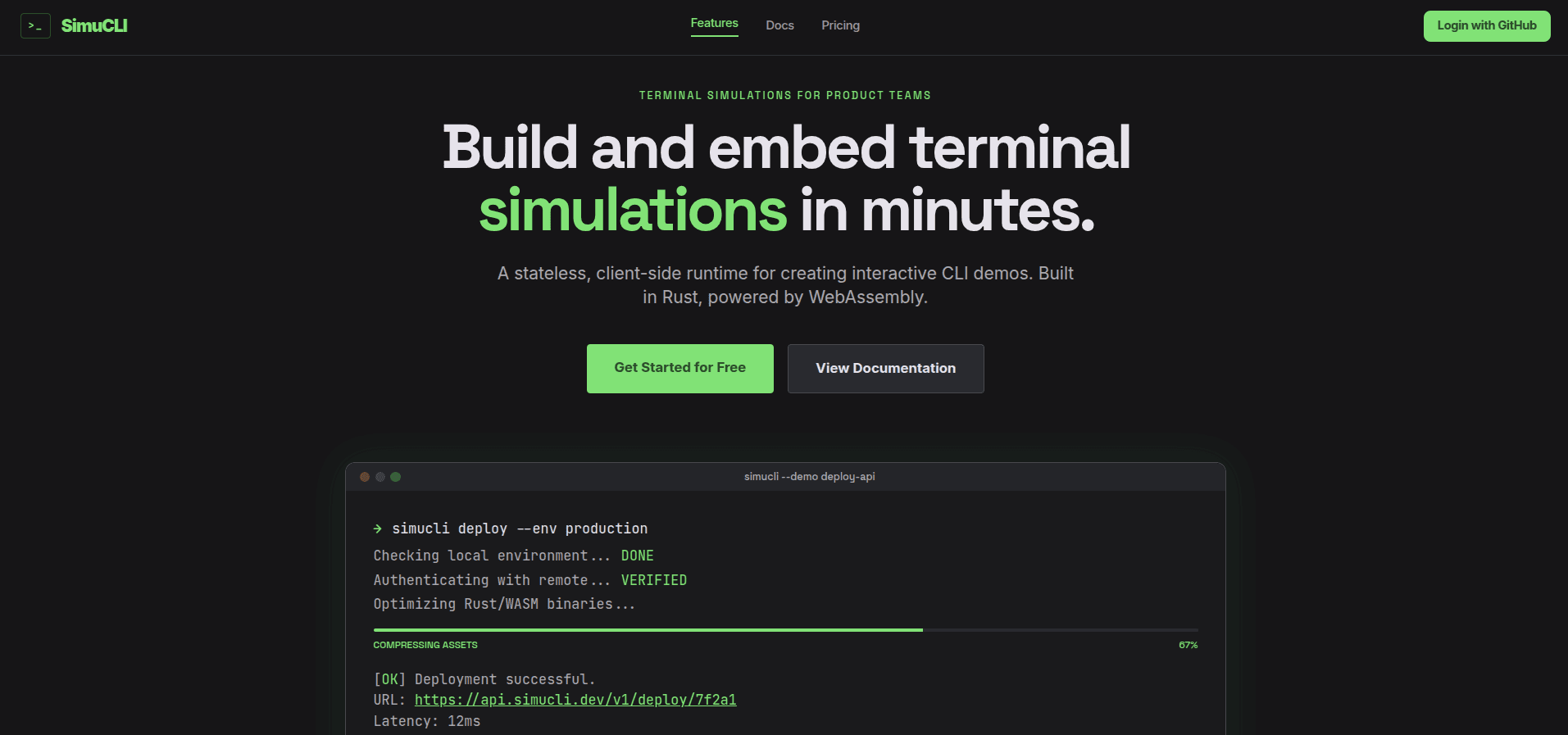Open View Documentation button
Image resolution: width=1568 pixels, height=735 pixels.
coord(885,369)
